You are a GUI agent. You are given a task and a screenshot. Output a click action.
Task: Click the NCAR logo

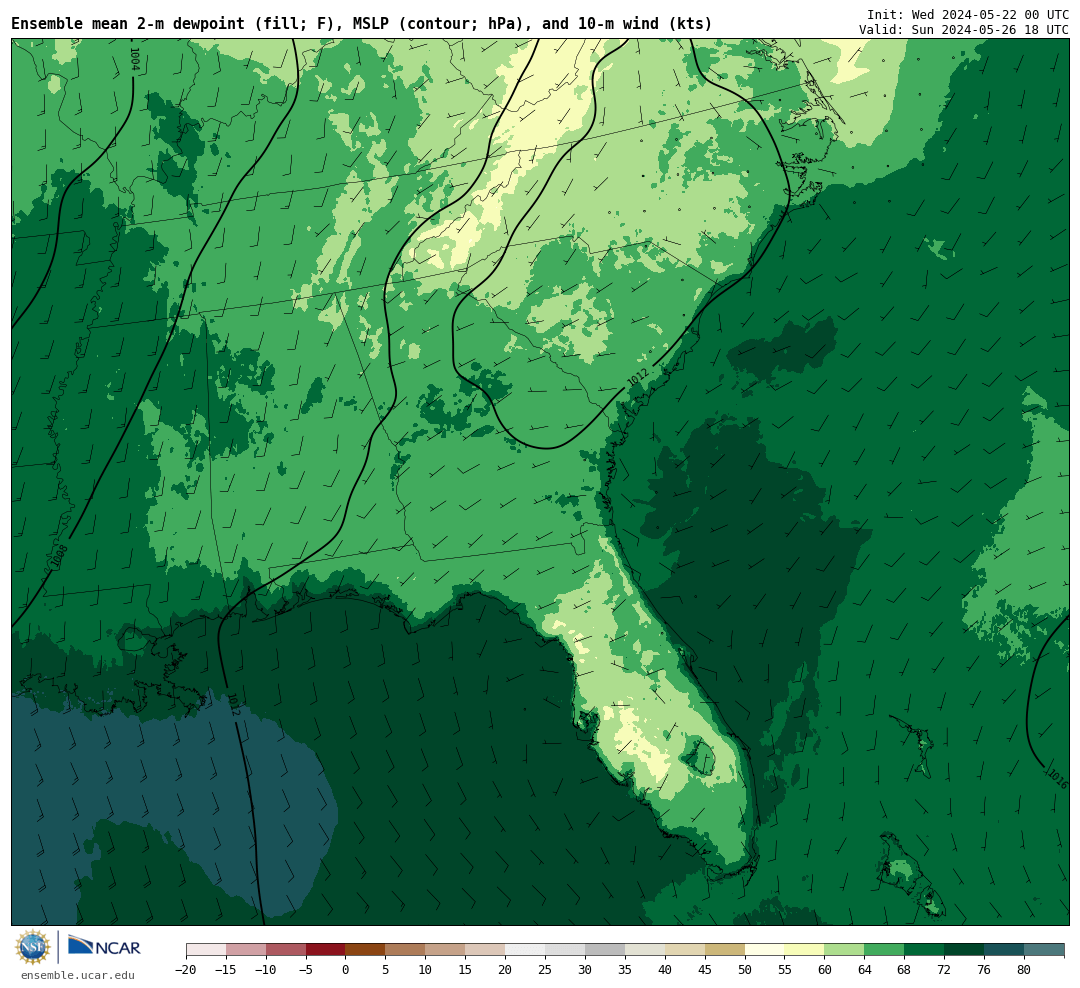(104, 947)
